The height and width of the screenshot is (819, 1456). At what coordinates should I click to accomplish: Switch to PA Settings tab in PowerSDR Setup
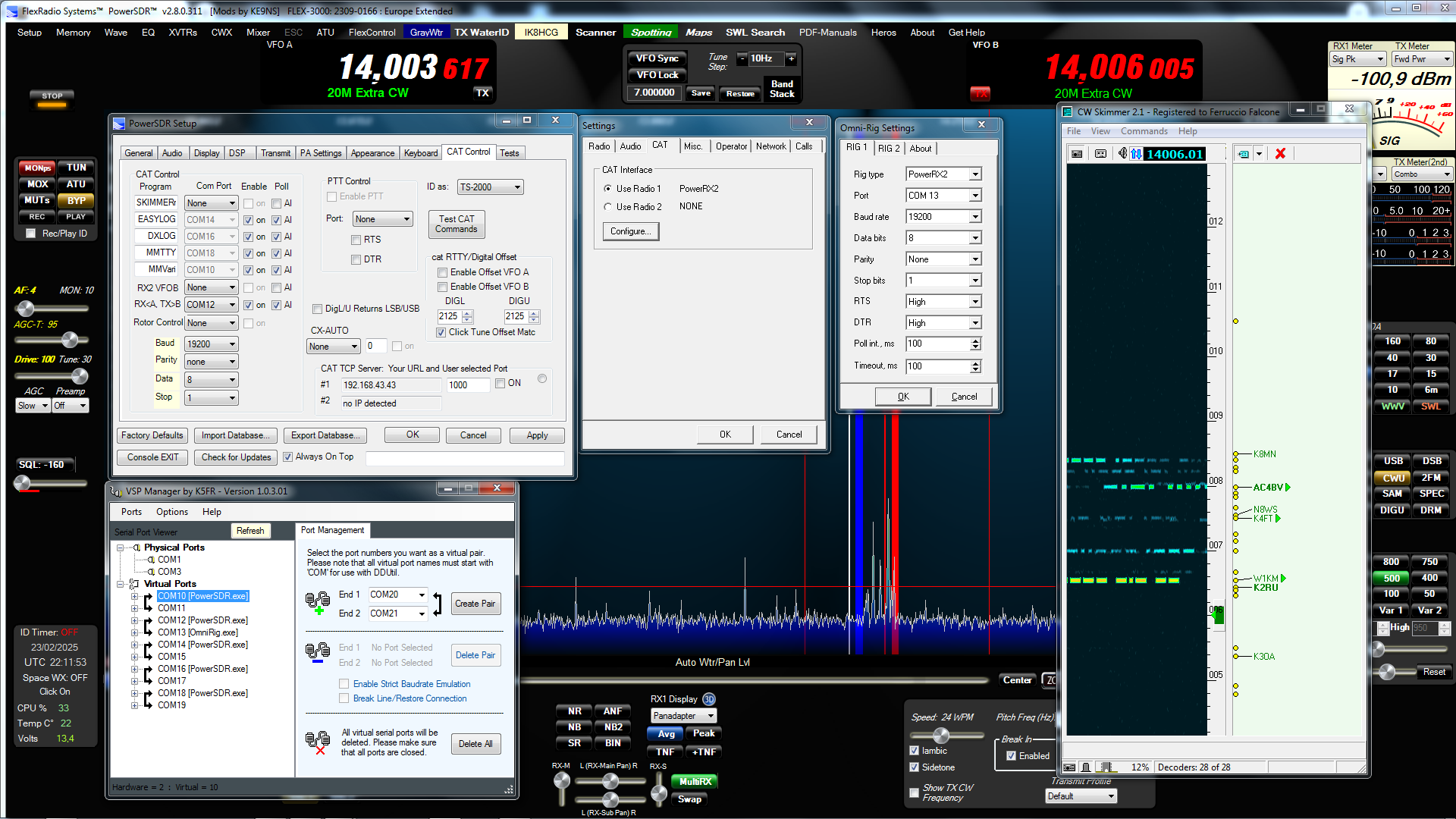pyautogui.click(x=321, y=153)
